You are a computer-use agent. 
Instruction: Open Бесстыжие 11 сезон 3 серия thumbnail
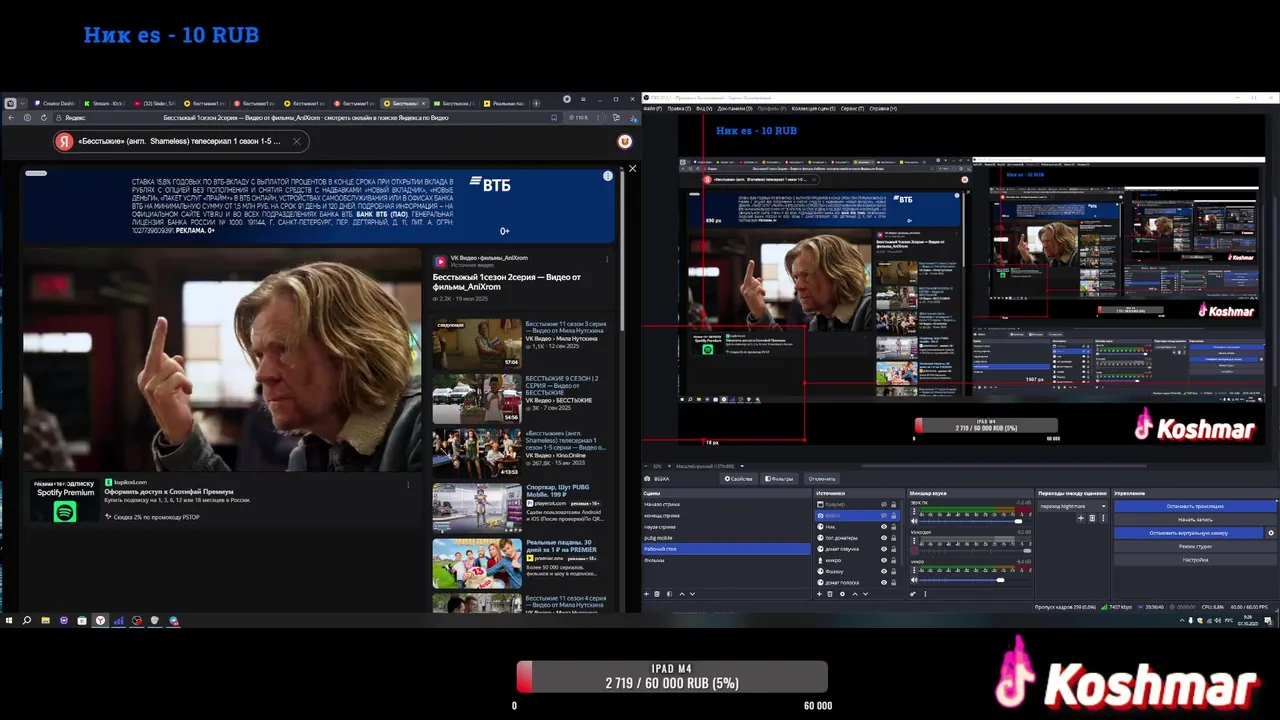coord(477,343)
